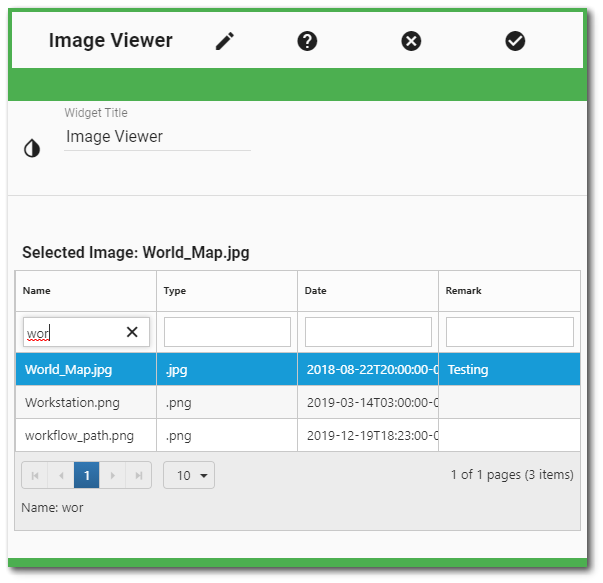Jump to last page arrow
This screenshot has width=603, height=583.
[x=138, y=476]
